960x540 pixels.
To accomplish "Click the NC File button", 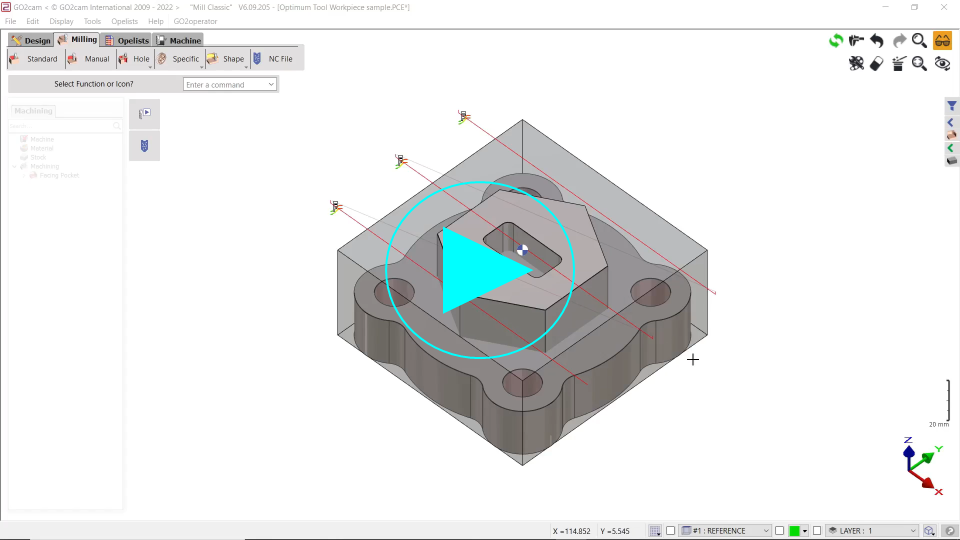I will click(x=273, y=59).
